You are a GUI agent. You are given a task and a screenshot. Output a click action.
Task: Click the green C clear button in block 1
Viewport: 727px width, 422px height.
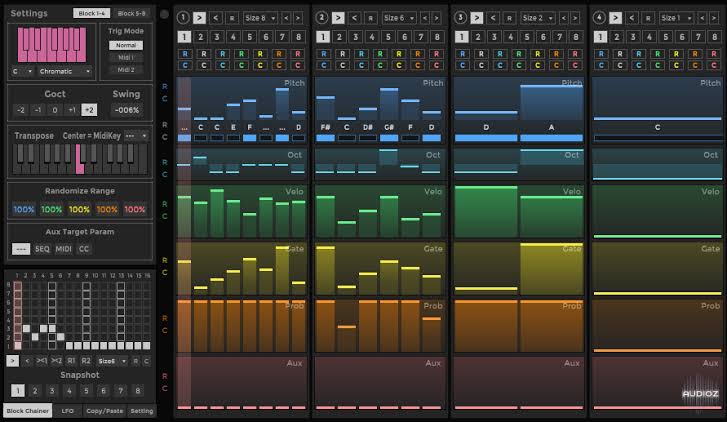(241, 65)
